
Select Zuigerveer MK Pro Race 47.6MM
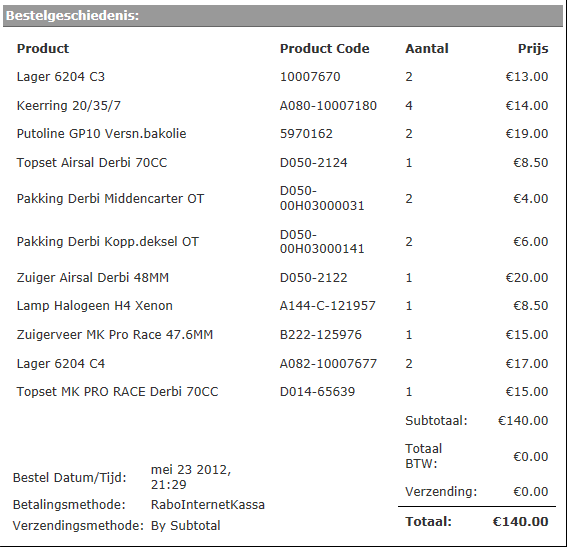pyautogui.click(x=115, y=335)
